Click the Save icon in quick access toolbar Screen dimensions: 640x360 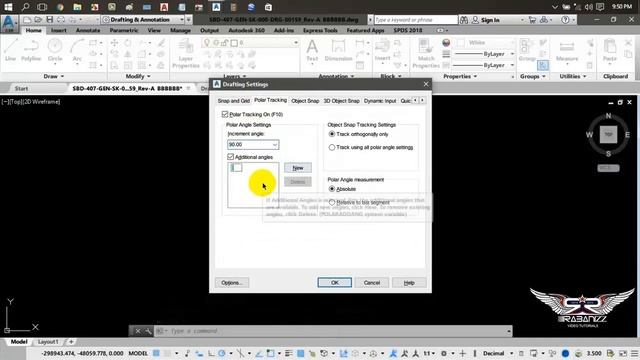[49, 20]
